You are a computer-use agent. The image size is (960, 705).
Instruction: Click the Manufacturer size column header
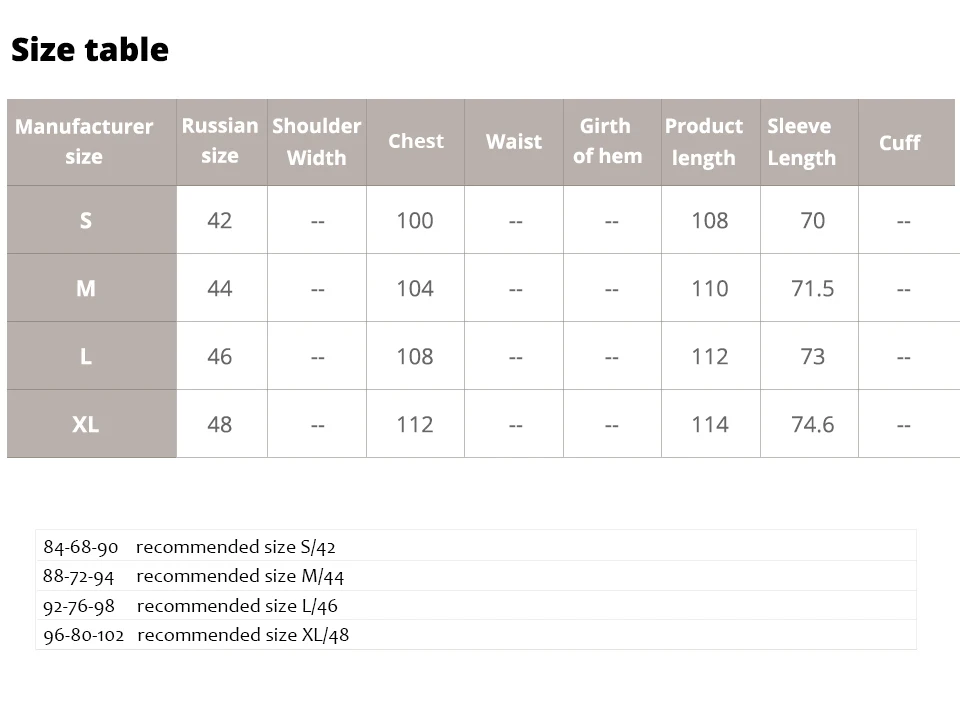pos(84,142)
